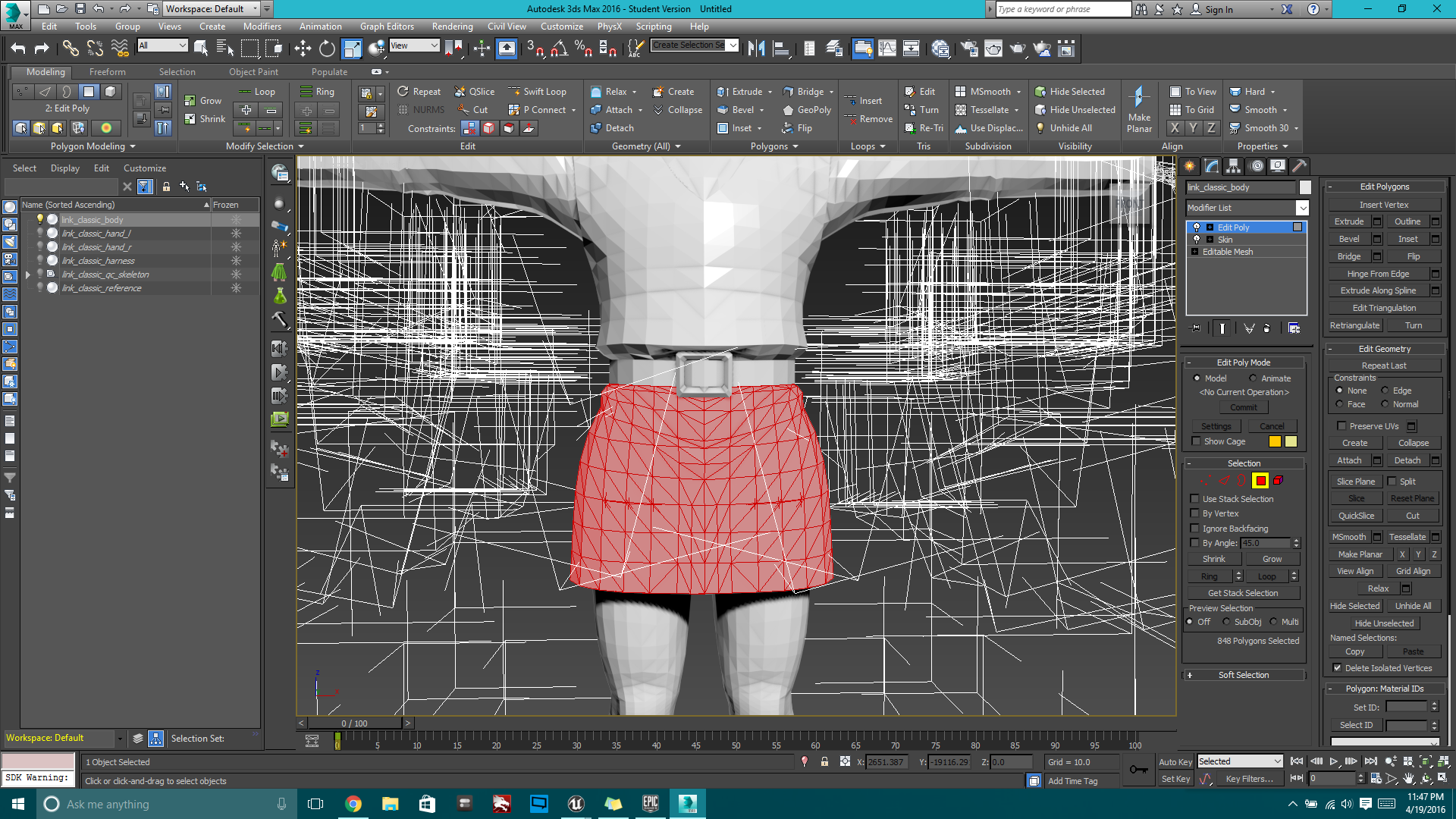Check Use Stack Selection
This screenshot has width=1456, height=819.
pyautogui.click(x=1195, y=499)
